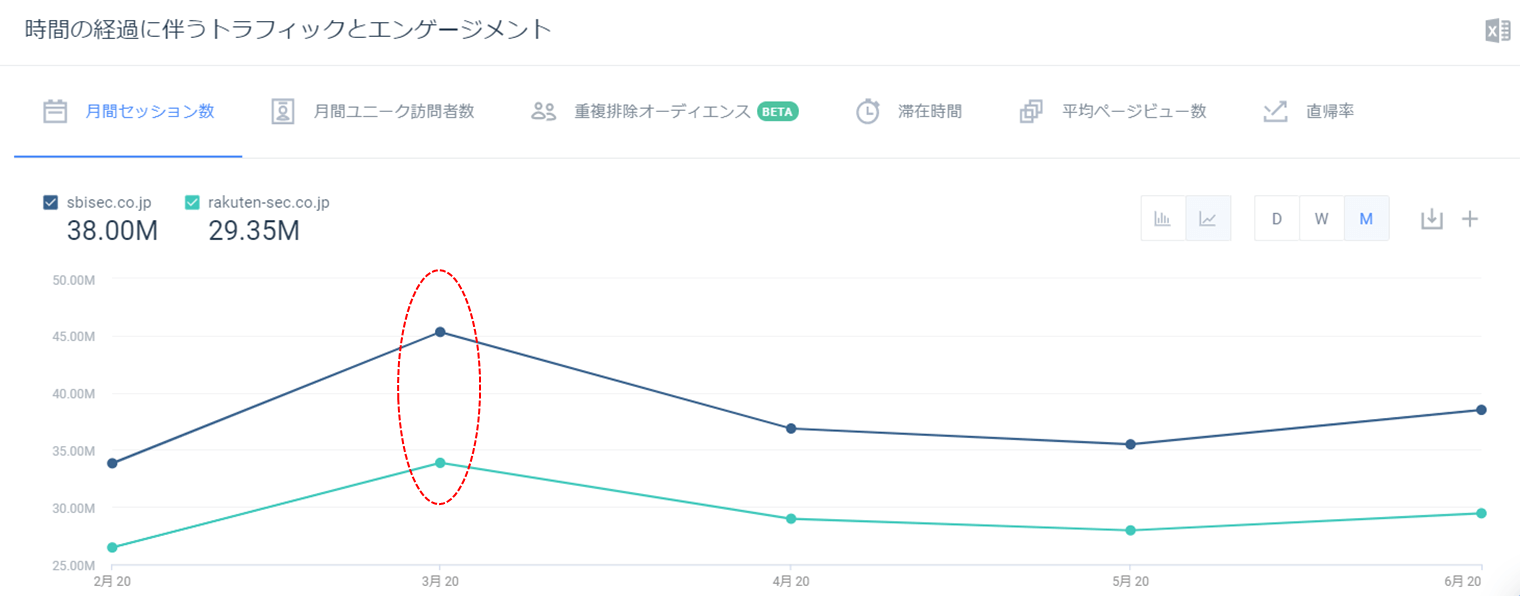Click the 直帰率 bounce rate arrow icon
This screenshot has height=596, width=1520.
click(x=1275, y=111)
